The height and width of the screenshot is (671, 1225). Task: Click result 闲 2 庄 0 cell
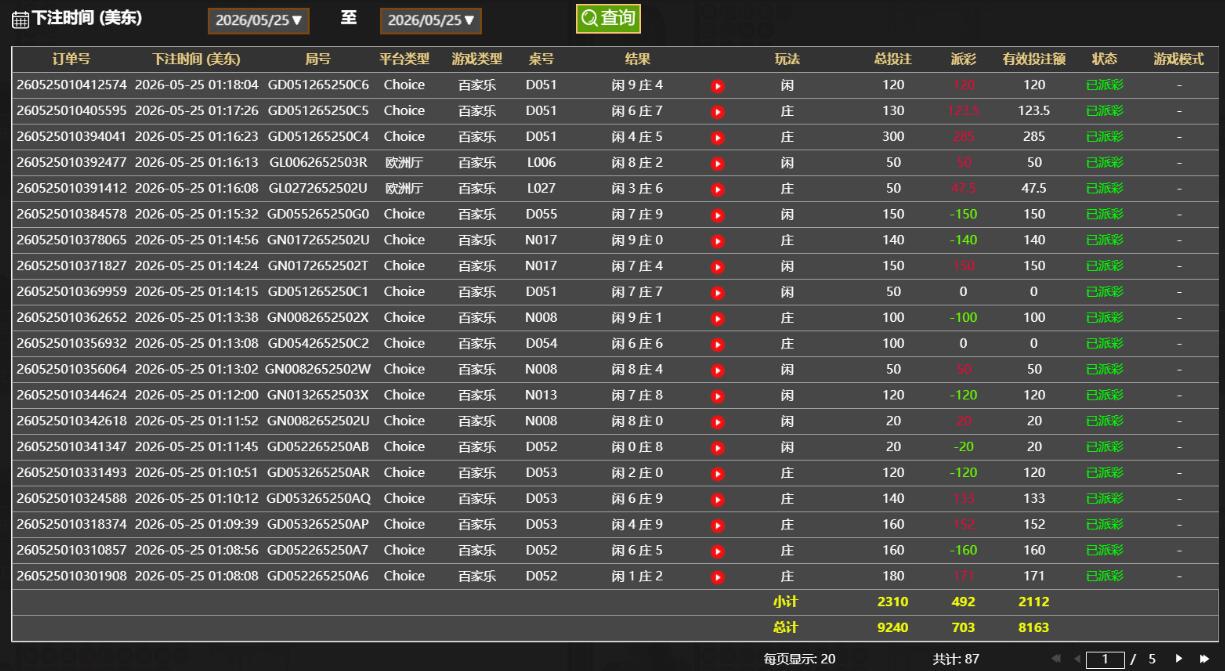(x=637, y=473)
